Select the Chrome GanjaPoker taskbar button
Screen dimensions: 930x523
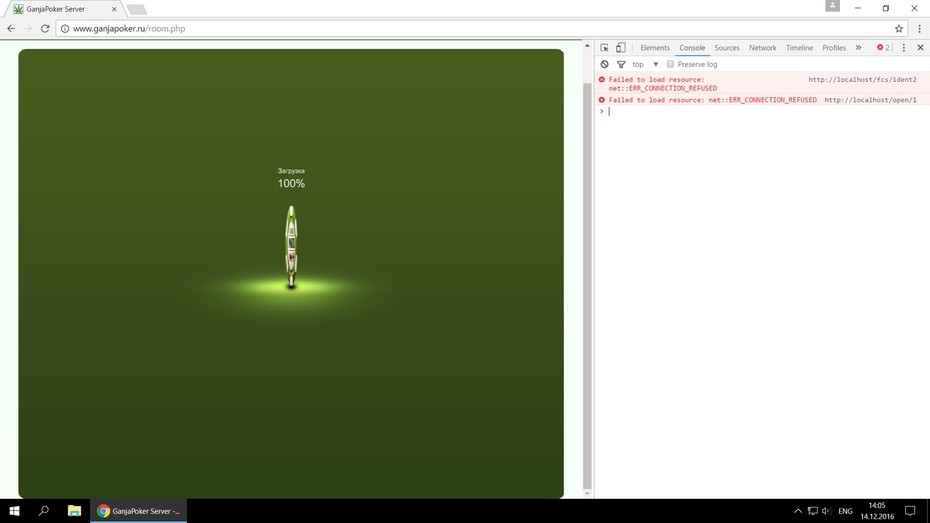[x=138, y=511]
